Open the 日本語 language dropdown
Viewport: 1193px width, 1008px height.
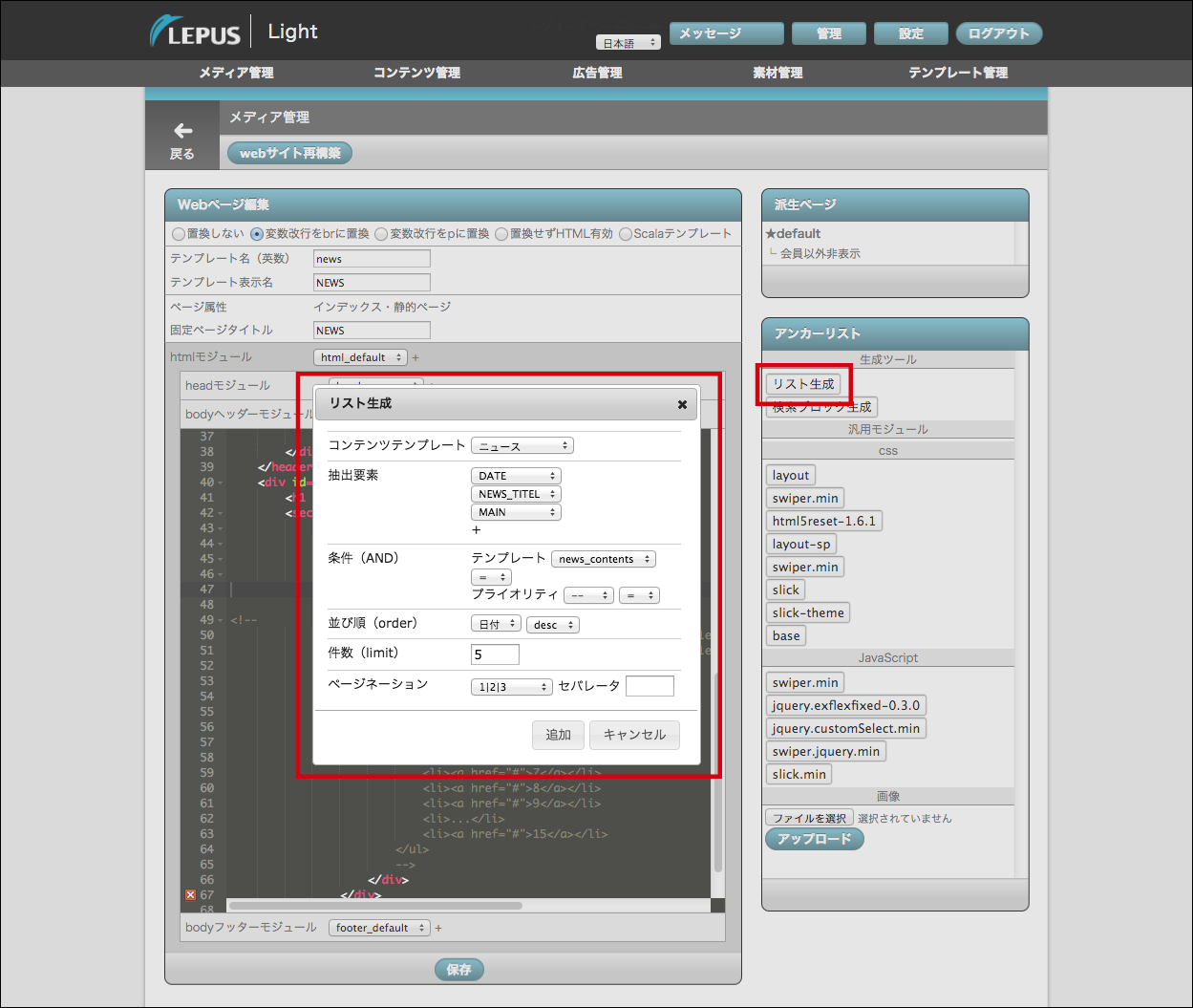[x=628, y=43]
